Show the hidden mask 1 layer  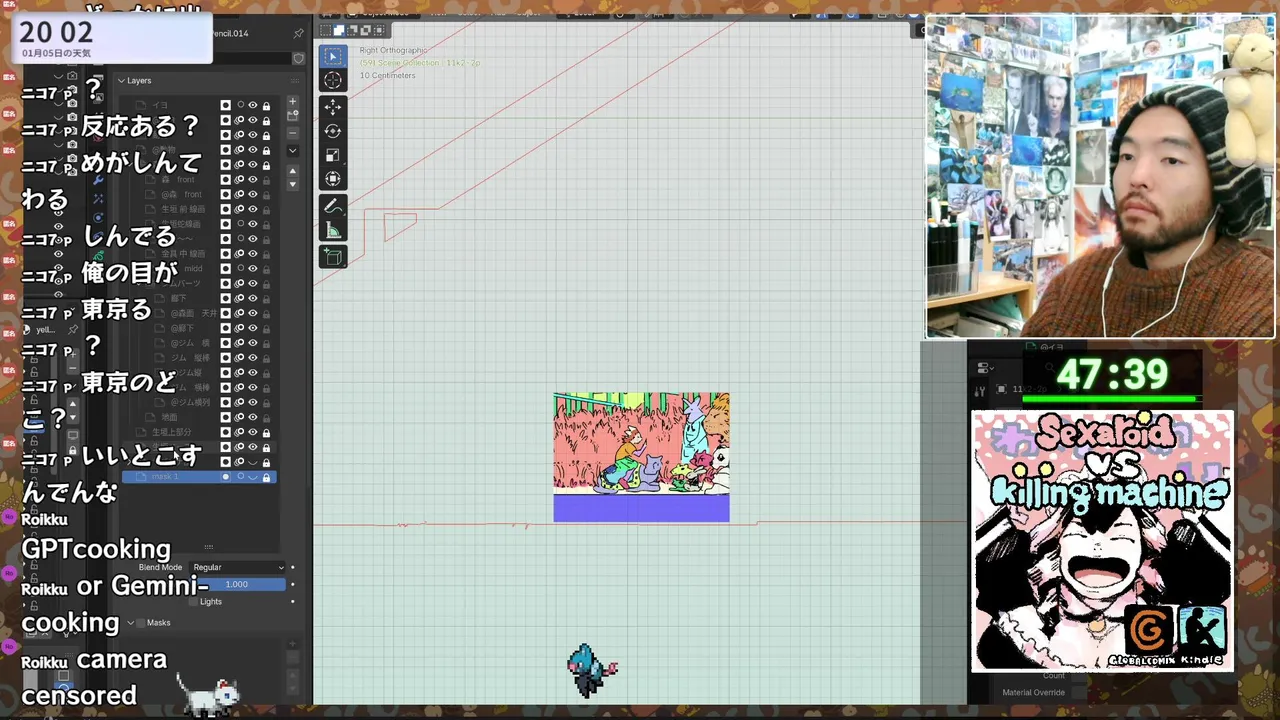point(253,477)
